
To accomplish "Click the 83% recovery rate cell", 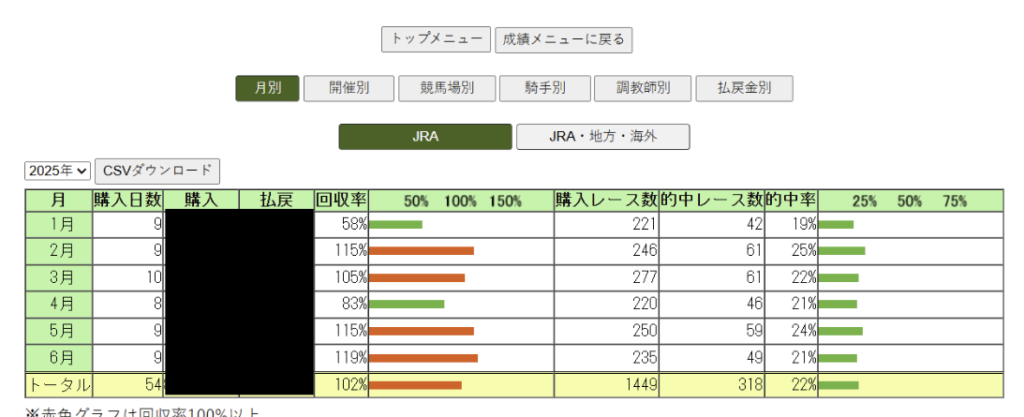I will click(x=341, y=305).
